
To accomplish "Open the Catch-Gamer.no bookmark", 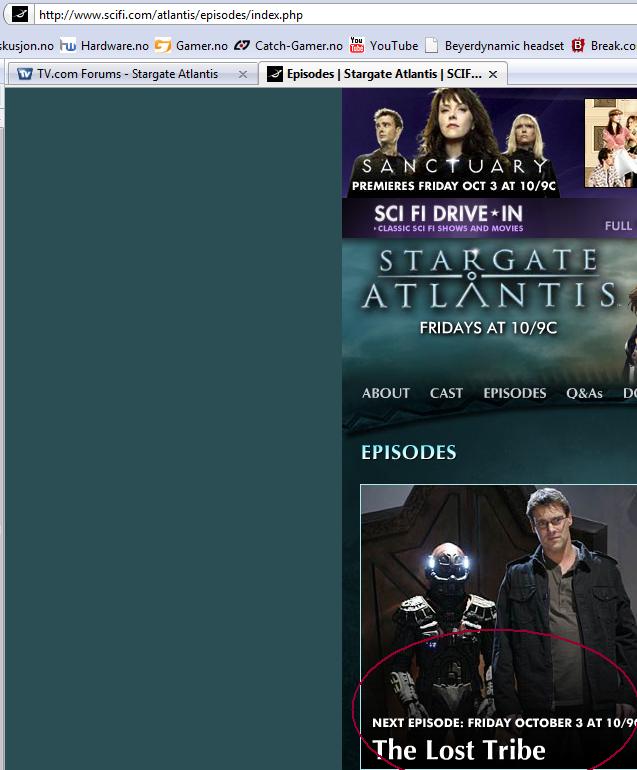I will click(x=299, y=46).
